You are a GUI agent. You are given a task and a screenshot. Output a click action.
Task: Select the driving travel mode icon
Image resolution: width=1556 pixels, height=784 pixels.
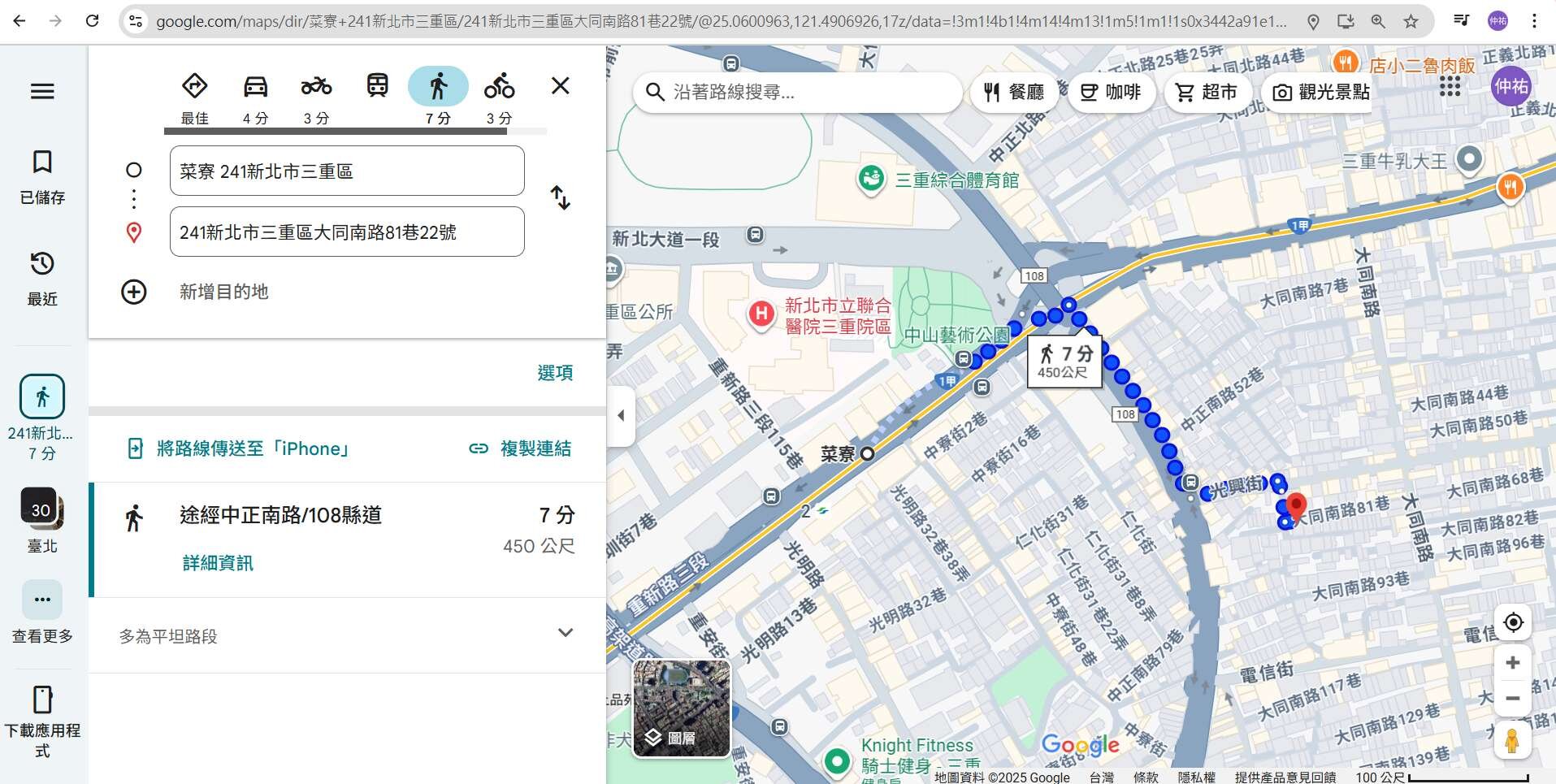[255, 87]
